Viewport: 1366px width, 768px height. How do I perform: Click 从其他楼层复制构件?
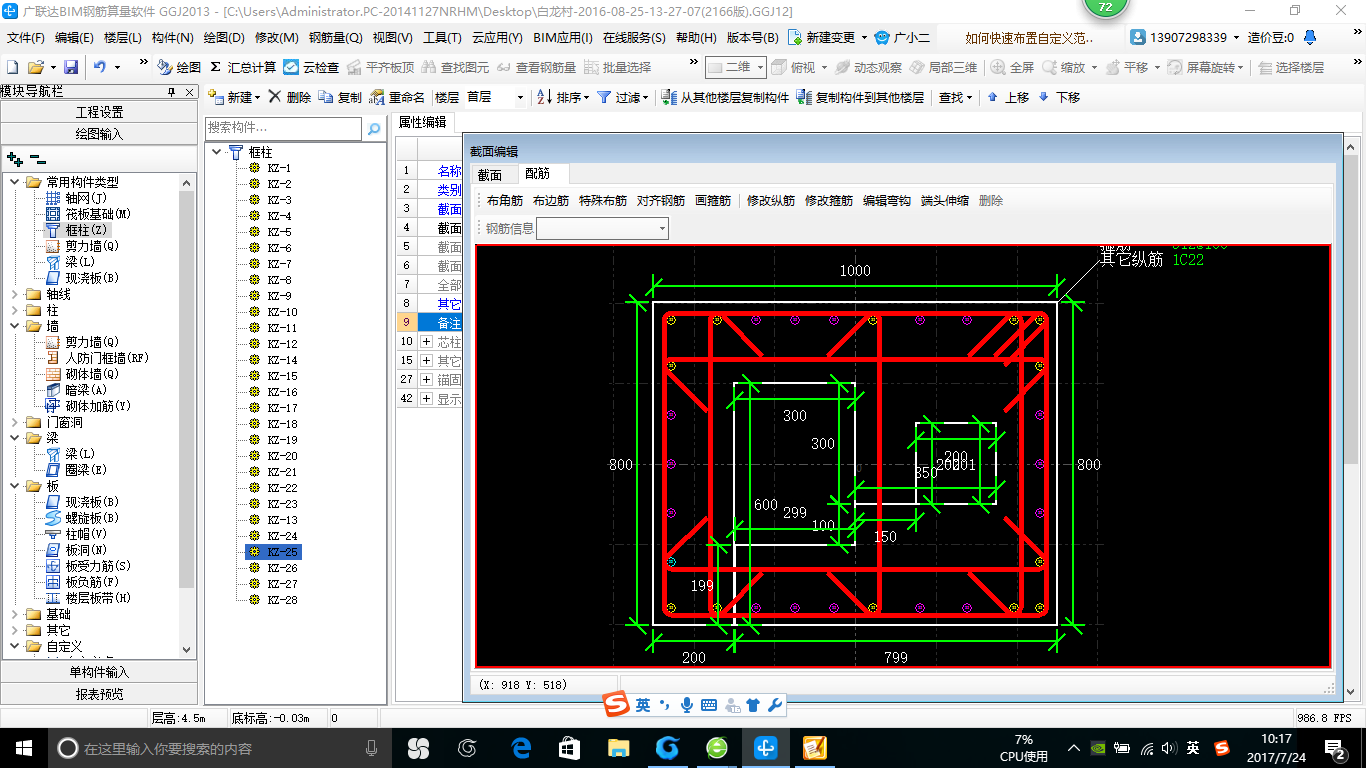725,97
